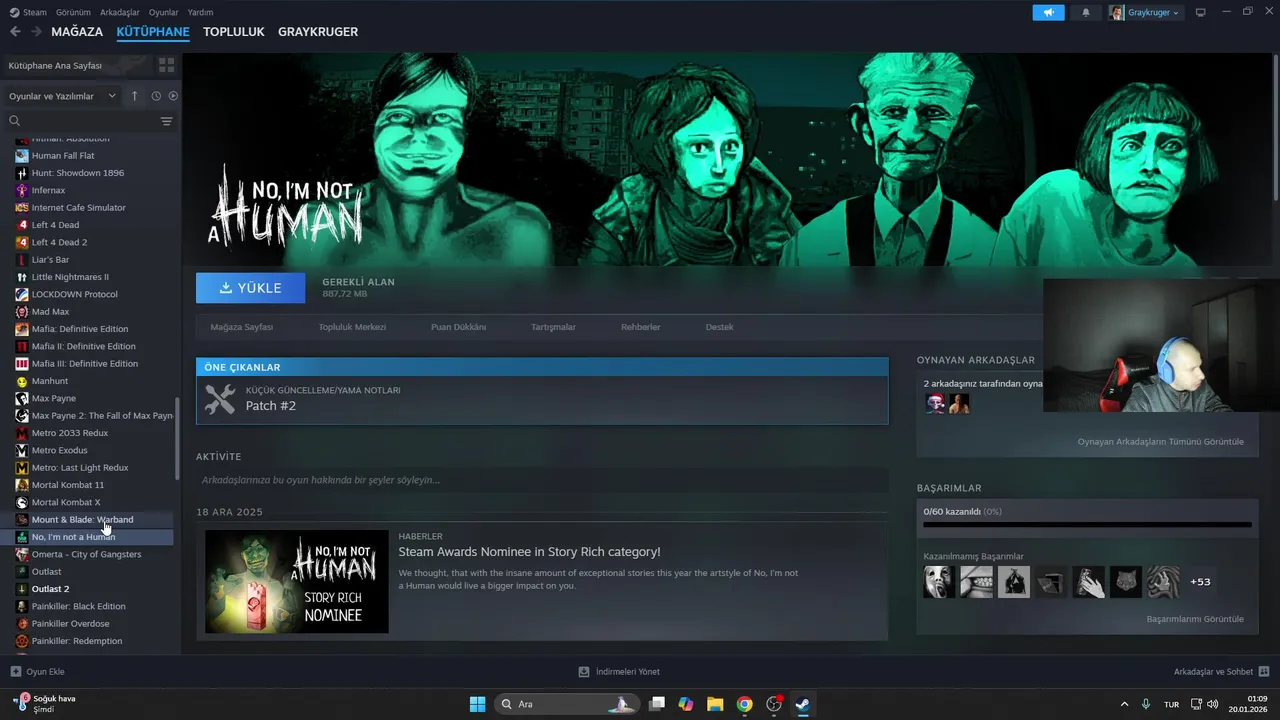Viewport: 1280px width, 720px height.
Task: Open Puan Dükkânı link
Action: coord(458,327)
